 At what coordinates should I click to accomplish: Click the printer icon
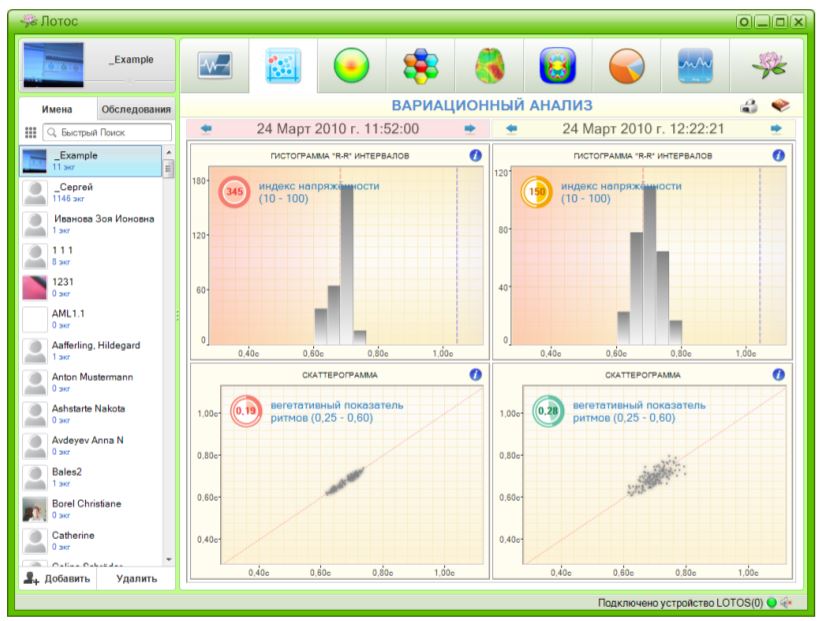point(748,105)
